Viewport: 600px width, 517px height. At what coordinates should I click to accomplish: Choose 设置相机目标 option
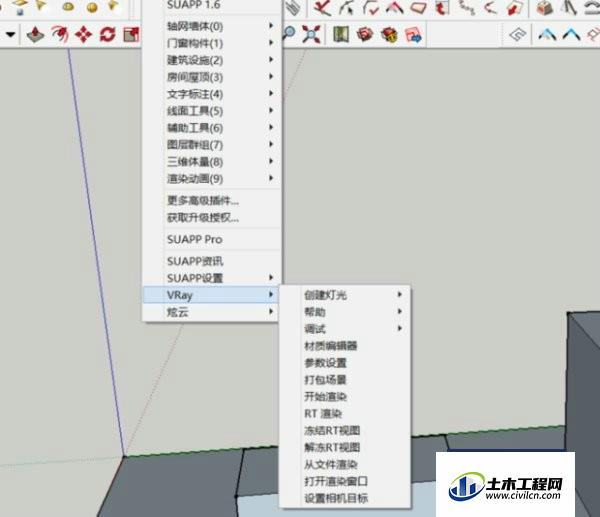coord(345,498)
